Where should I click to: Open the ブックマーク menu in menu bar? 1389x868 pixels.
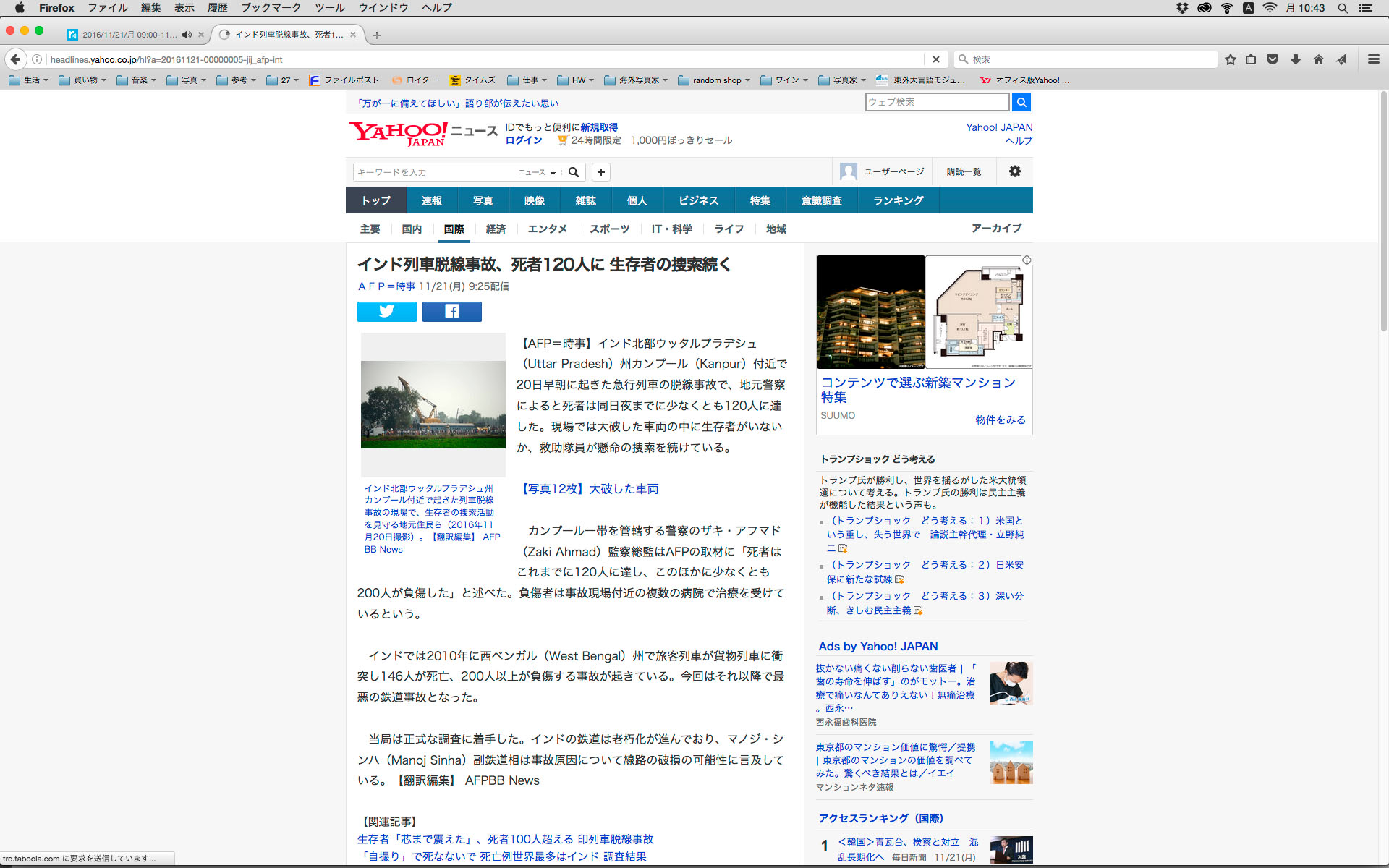click(271, 8)
